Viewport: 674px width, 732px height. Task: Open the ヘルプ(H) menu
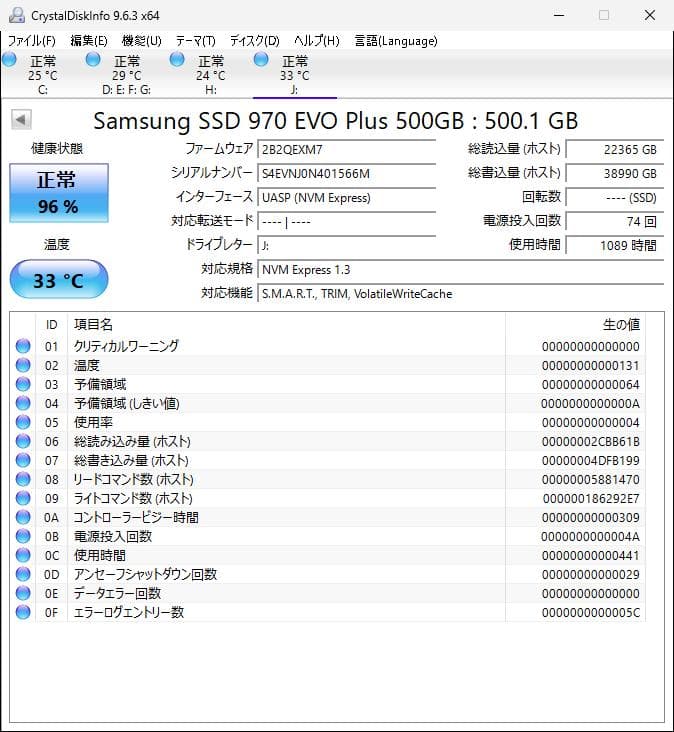(x=316, y=41)
